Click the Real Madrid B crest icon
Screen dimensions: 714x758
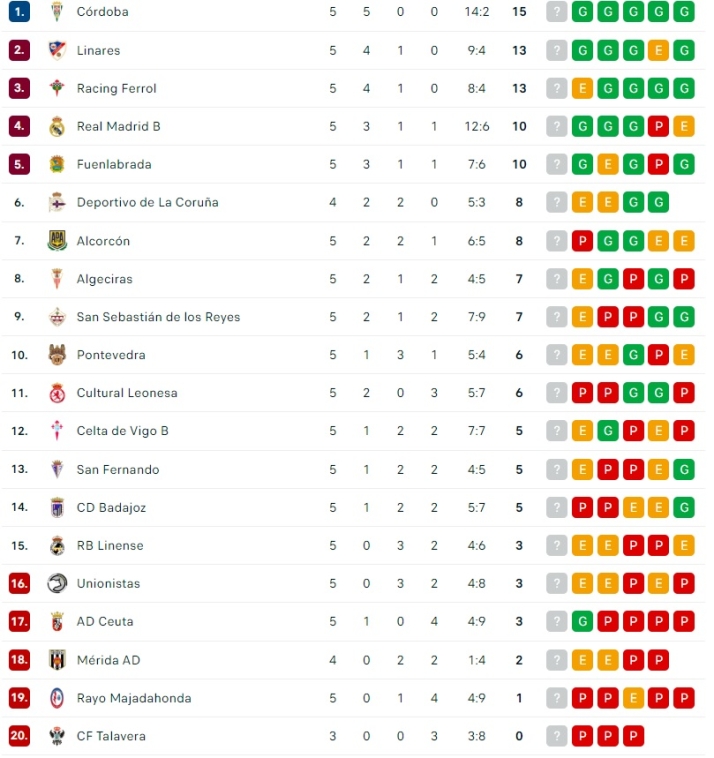[57, 126]
